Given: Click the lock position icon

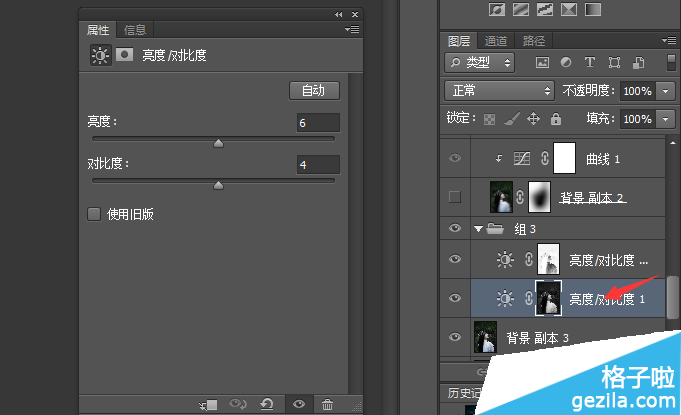Looking at the screenshot, I should pos(532,118).
